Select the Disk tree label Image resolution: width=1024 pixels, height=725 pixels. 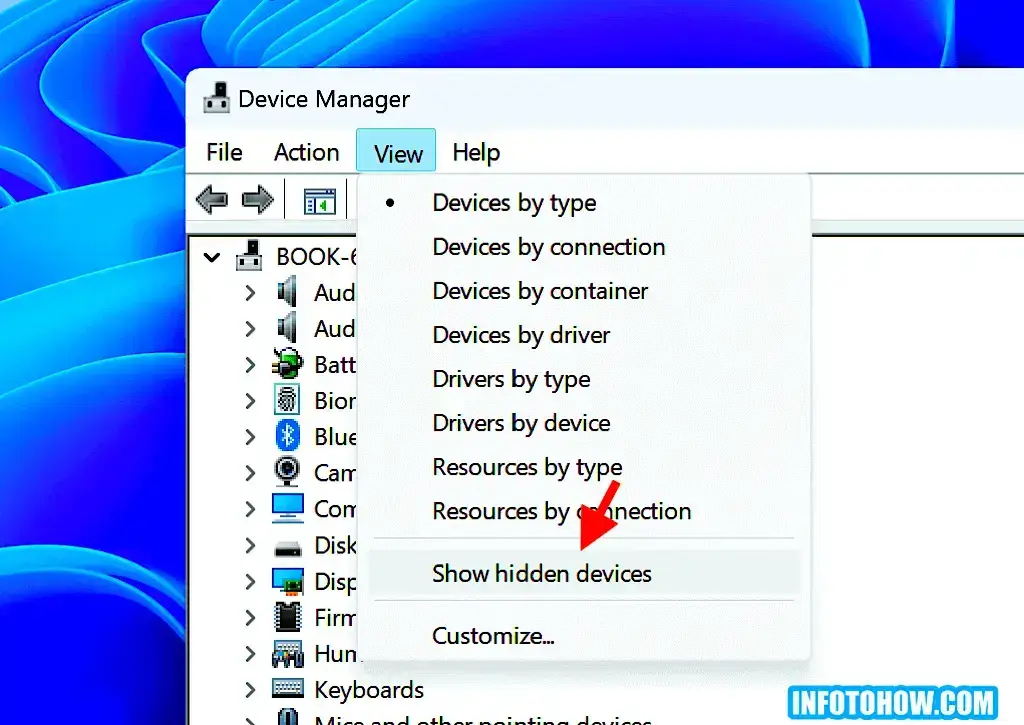pyautogui.click(x=335, y=545)
